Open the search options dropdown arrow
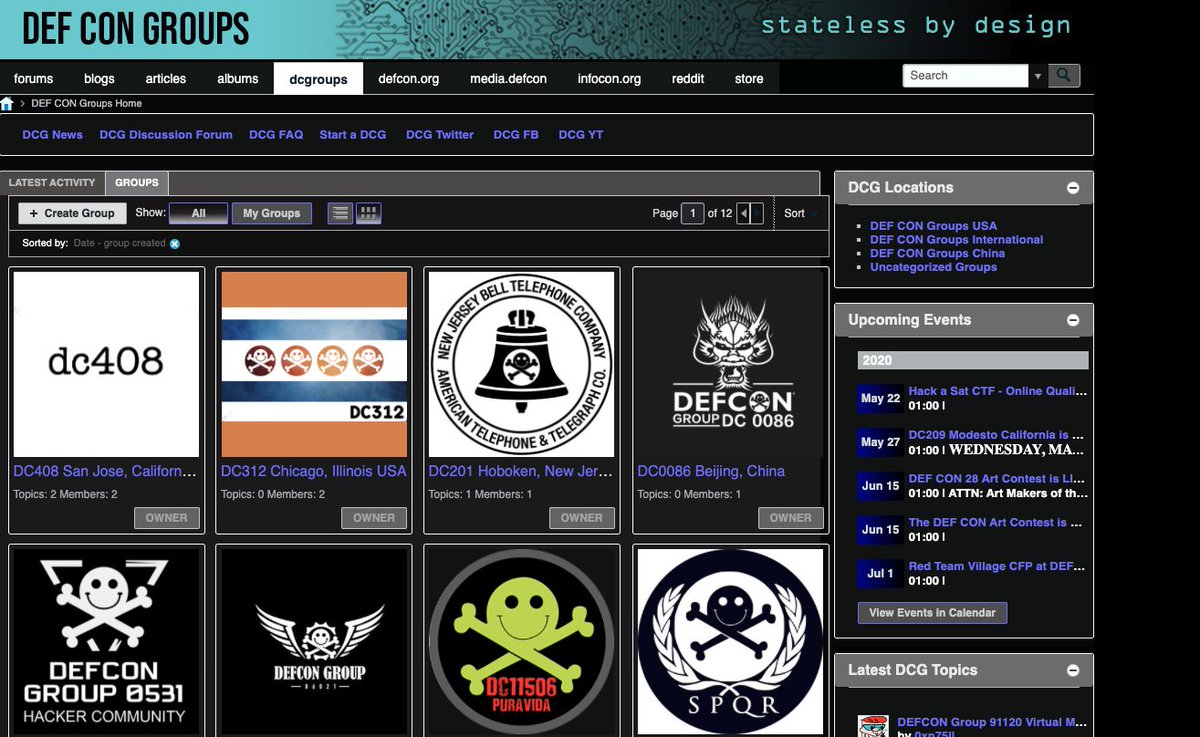 [x=1038, y=76]
